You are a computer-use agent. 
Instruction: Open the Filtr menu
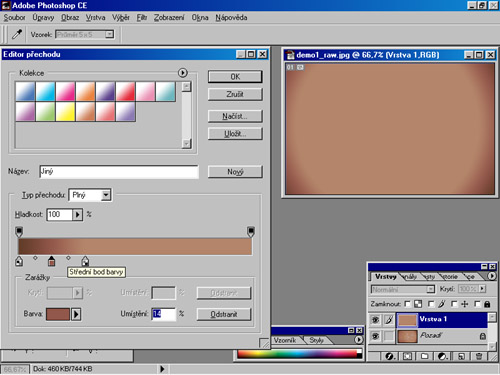pos(142,18)
